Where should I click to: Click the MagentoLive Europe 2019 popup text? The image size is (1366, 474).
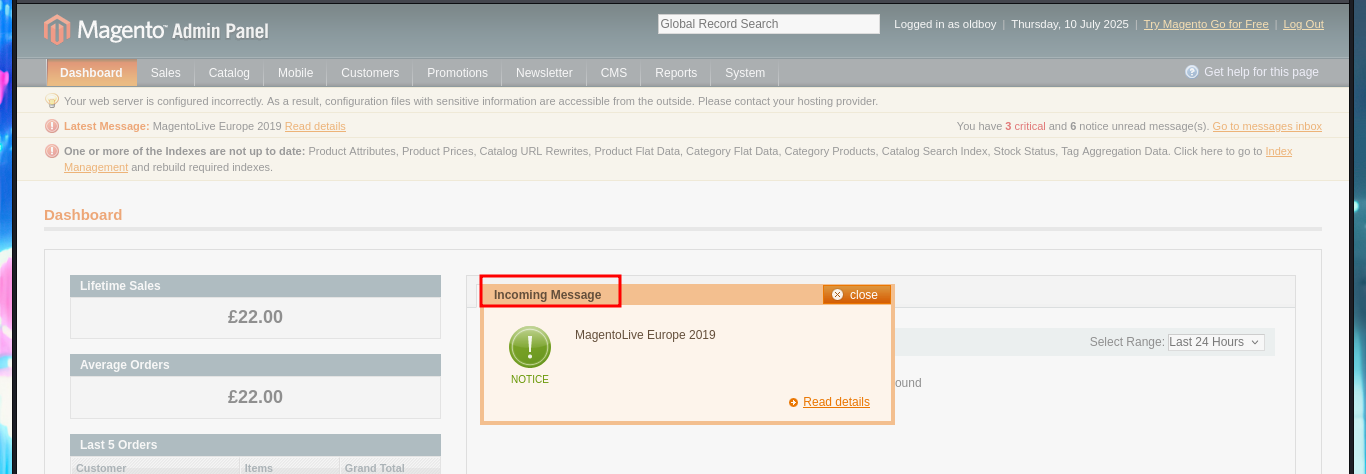[645, 335]
